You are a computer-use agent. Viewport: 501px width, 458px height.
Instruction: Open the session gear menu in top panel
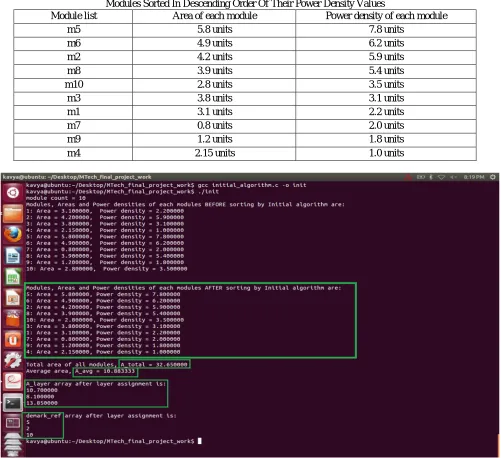pos(493,177)
